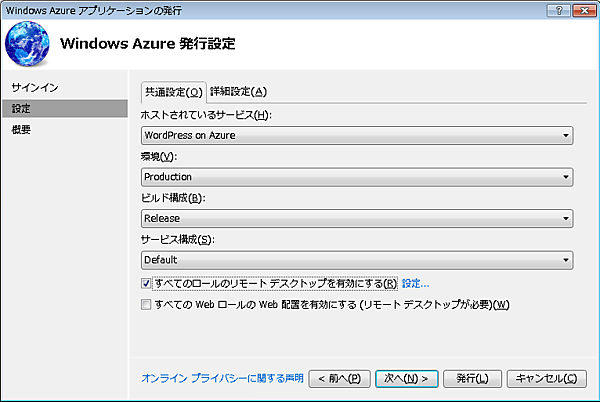600x402 pixels.
Task: Open the 設定... remote desktop link
Action: 415,284
